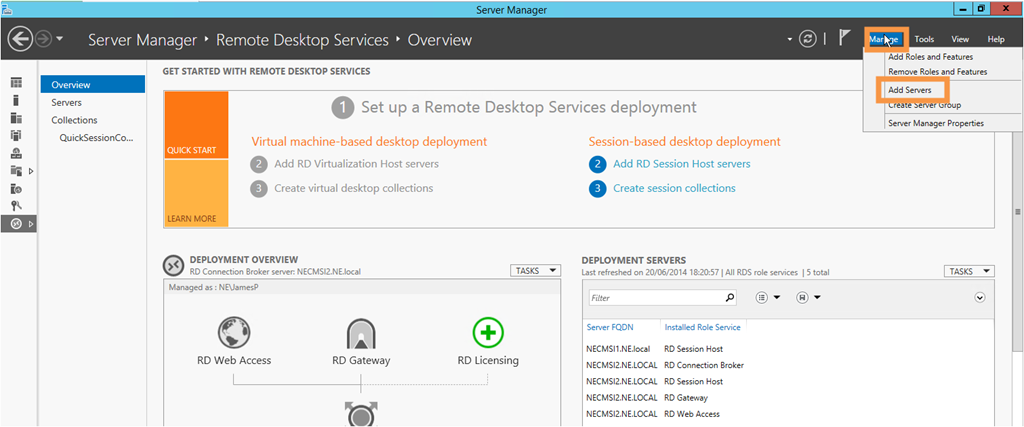The image size is (1024, 427).
Task: Select Add Servers from Manage menu
Action: [910, 90]
